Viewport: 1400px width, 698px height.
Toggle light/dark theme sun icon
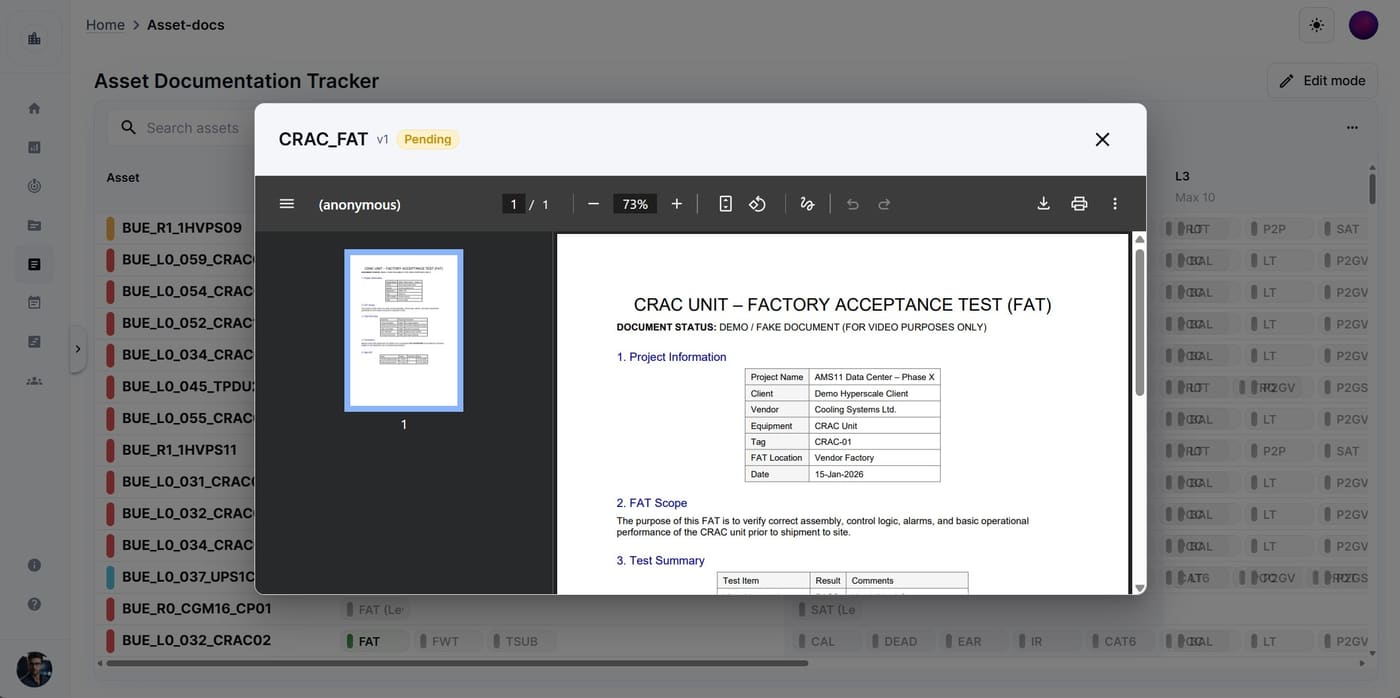[1316, 25]
